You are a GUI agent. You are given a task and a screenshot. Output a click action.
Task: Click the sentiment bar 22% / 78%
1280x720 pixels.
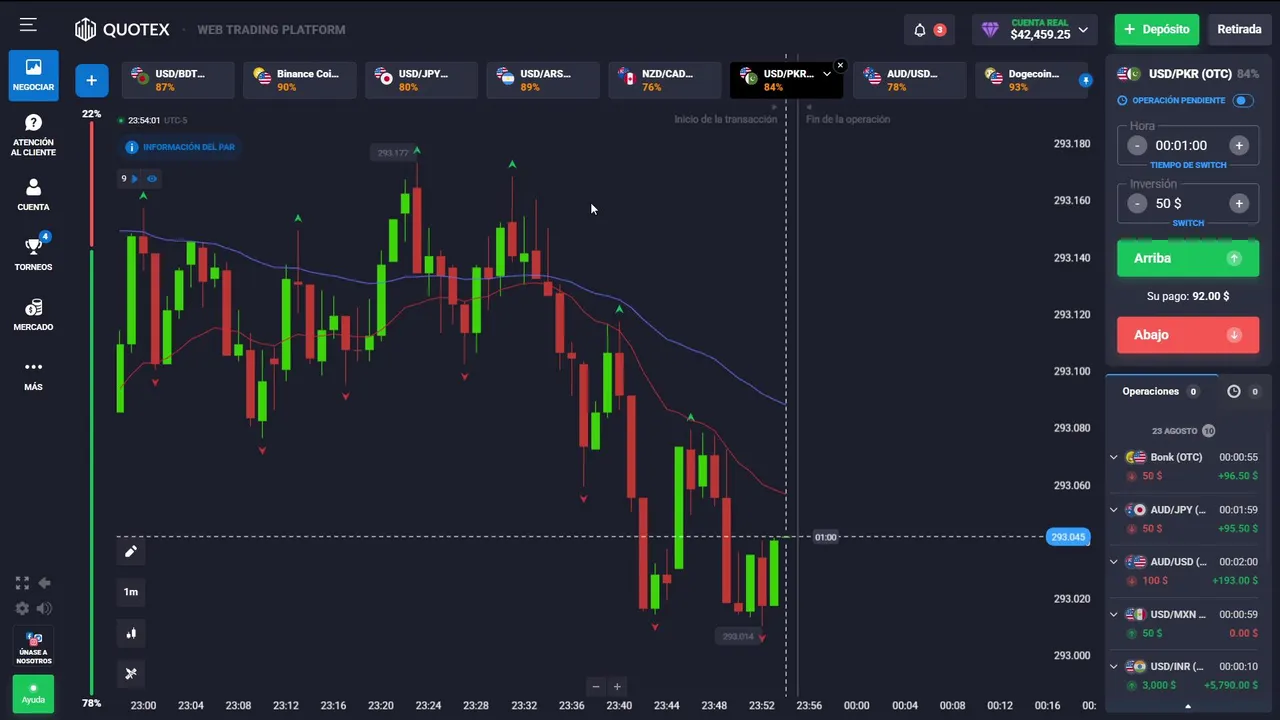coord(91,408)
